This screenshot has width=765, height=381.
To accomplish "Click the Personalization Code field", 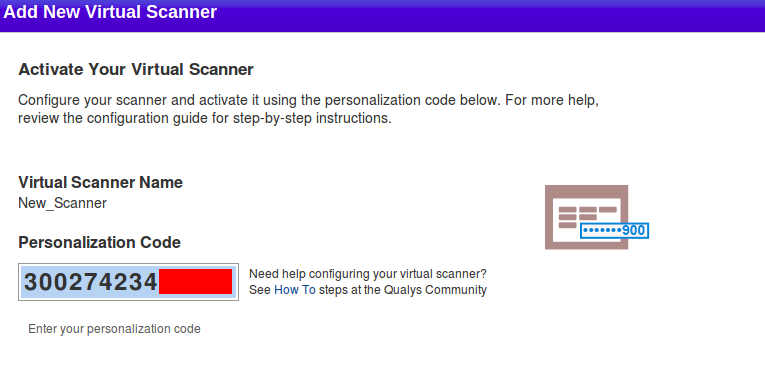I will click(x=128, y=282).
